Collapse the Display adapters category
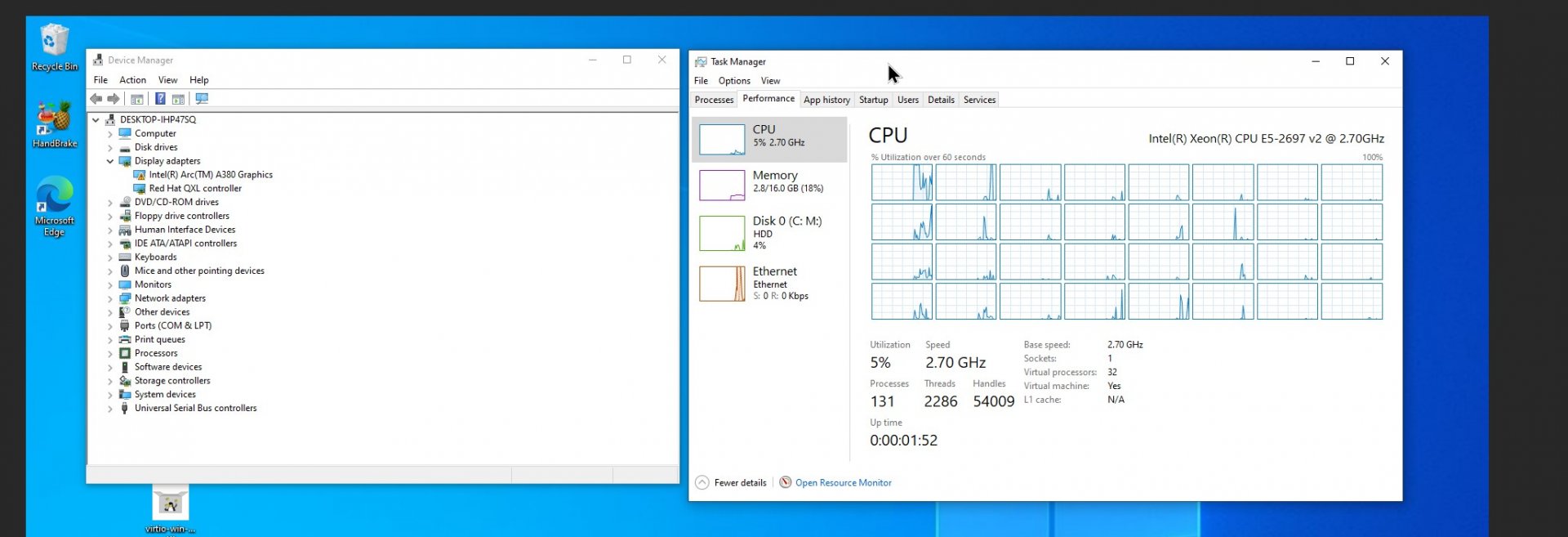 pos(110,161)
